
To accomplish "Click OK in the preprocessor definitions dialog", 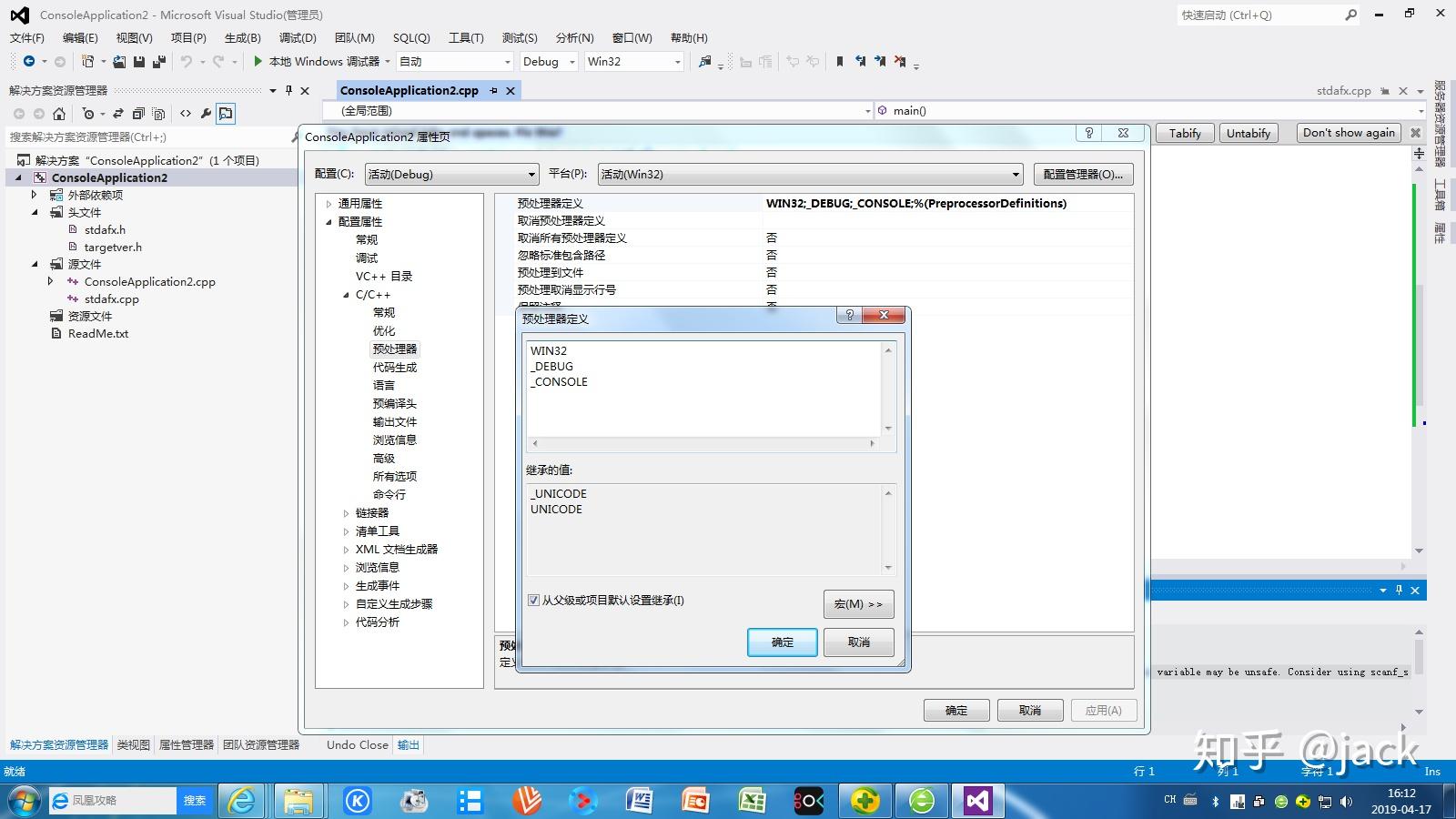I will point(783,642).
